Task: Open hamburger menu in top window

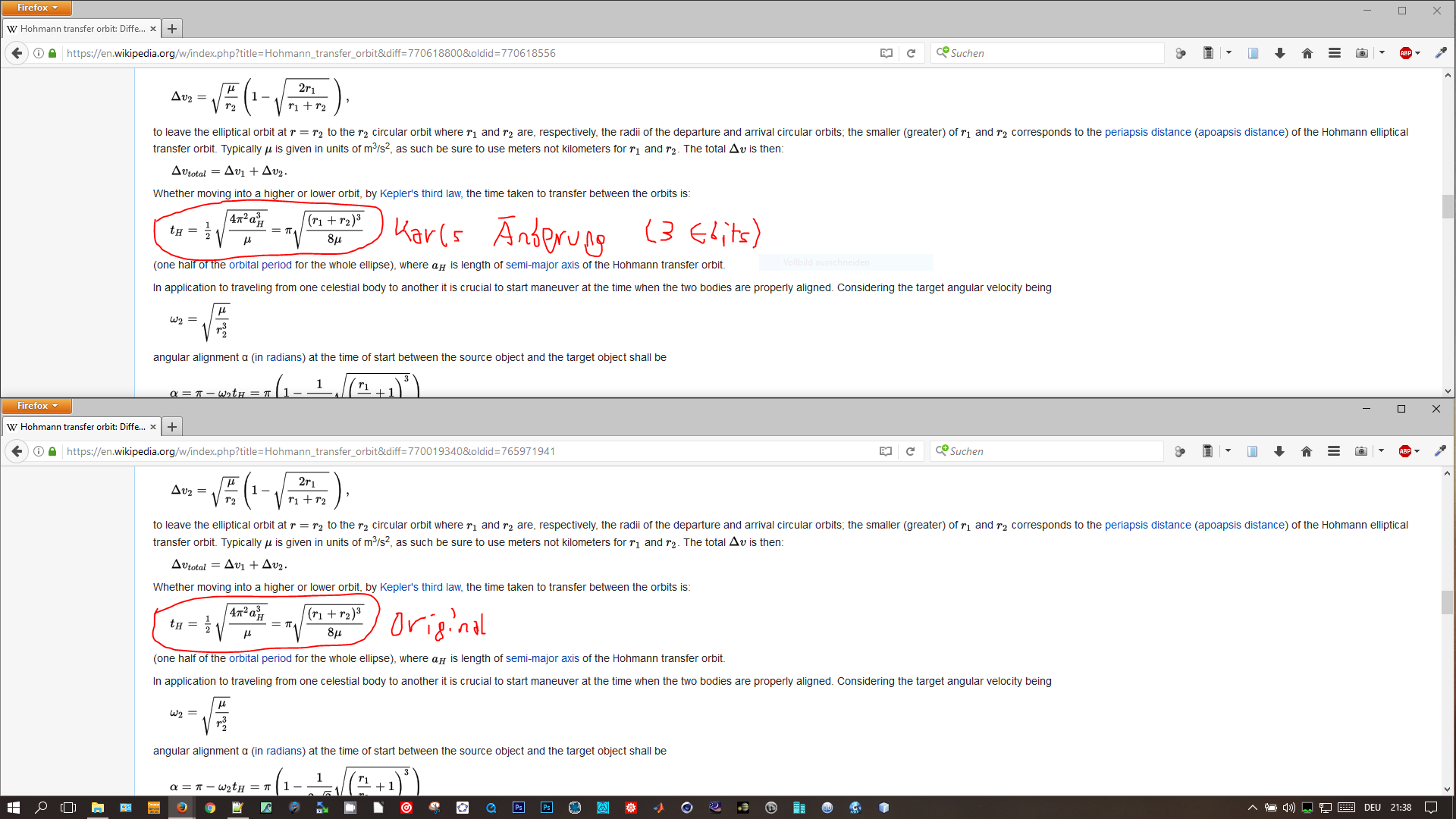Action: 1335,53
